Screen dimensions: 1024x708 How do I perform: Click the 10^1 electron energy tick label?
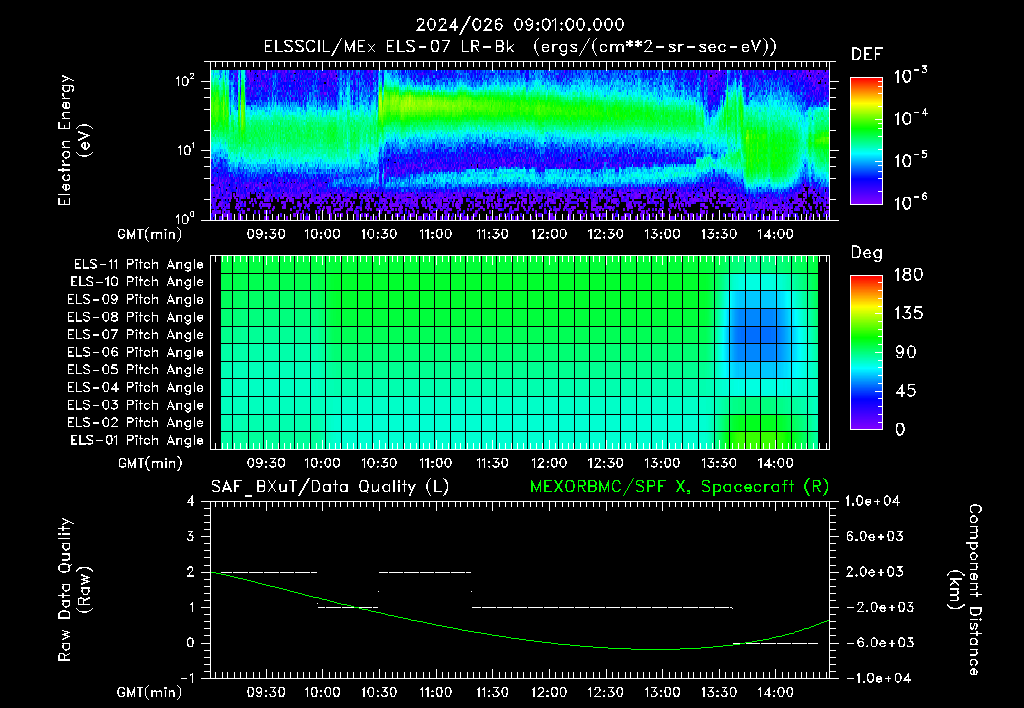pos(185,150)
